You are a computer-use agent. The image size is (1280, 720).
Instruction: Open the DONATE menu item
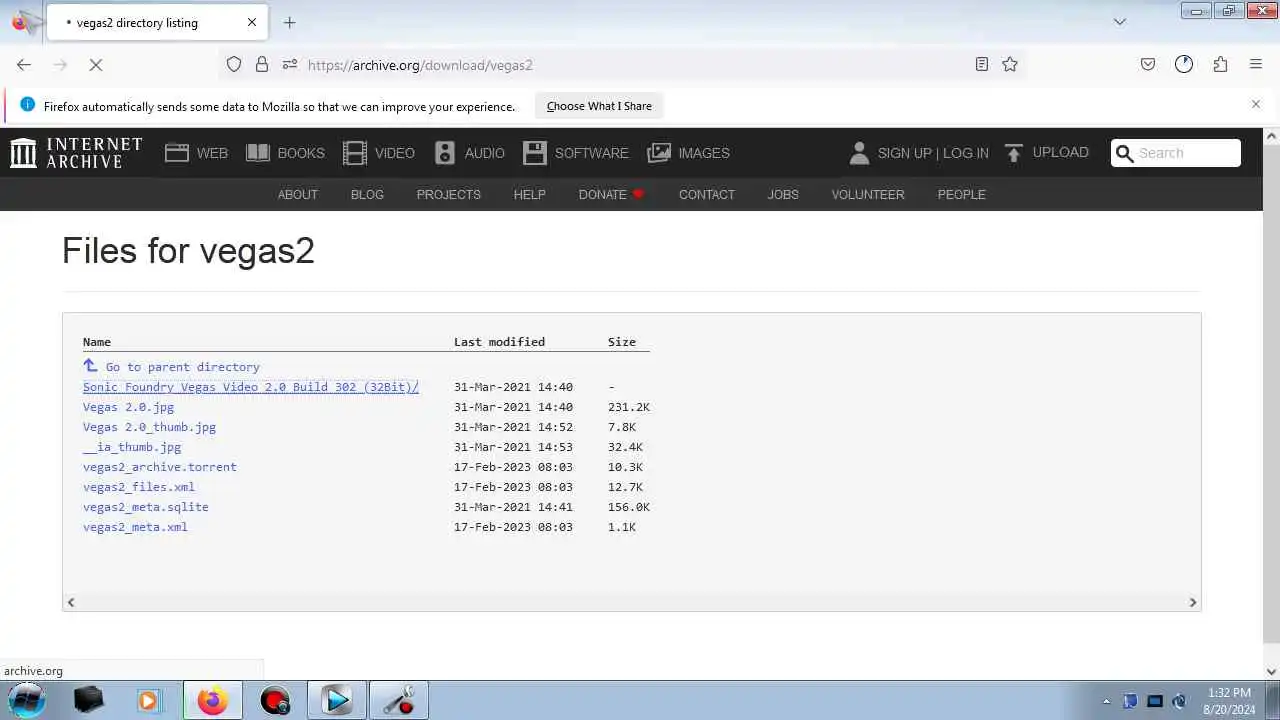611,194
